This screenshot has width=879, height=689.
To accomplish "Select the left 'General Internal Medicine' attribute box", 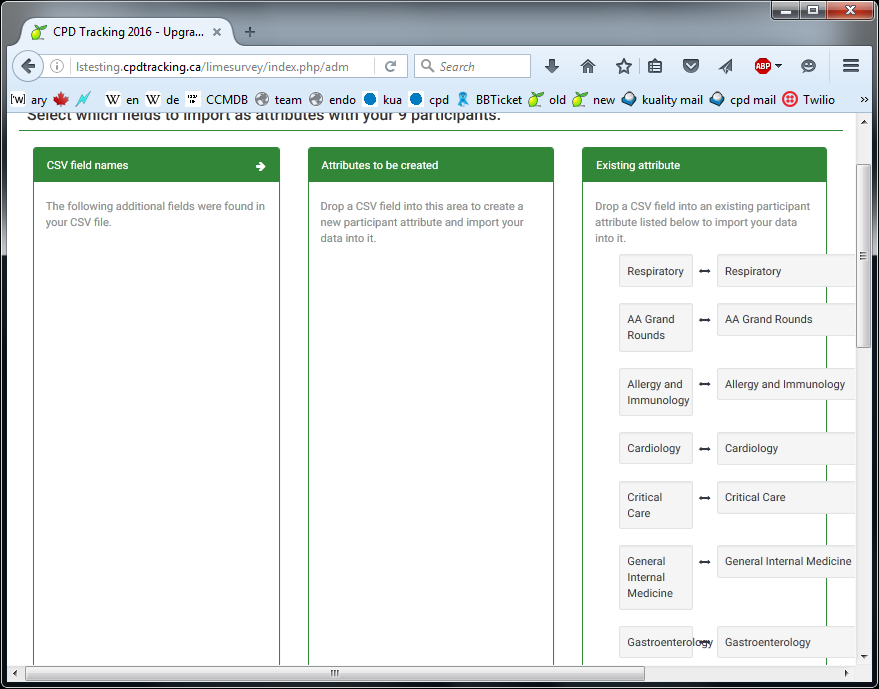I will 655,577.
